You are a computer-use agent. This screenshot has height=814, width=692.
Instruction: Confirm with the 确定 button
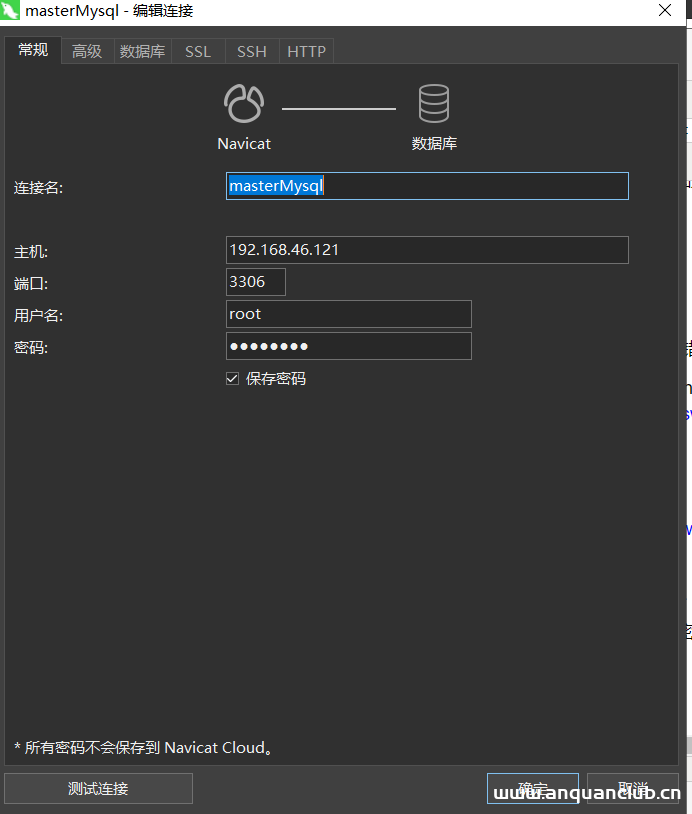pos(533,789)
